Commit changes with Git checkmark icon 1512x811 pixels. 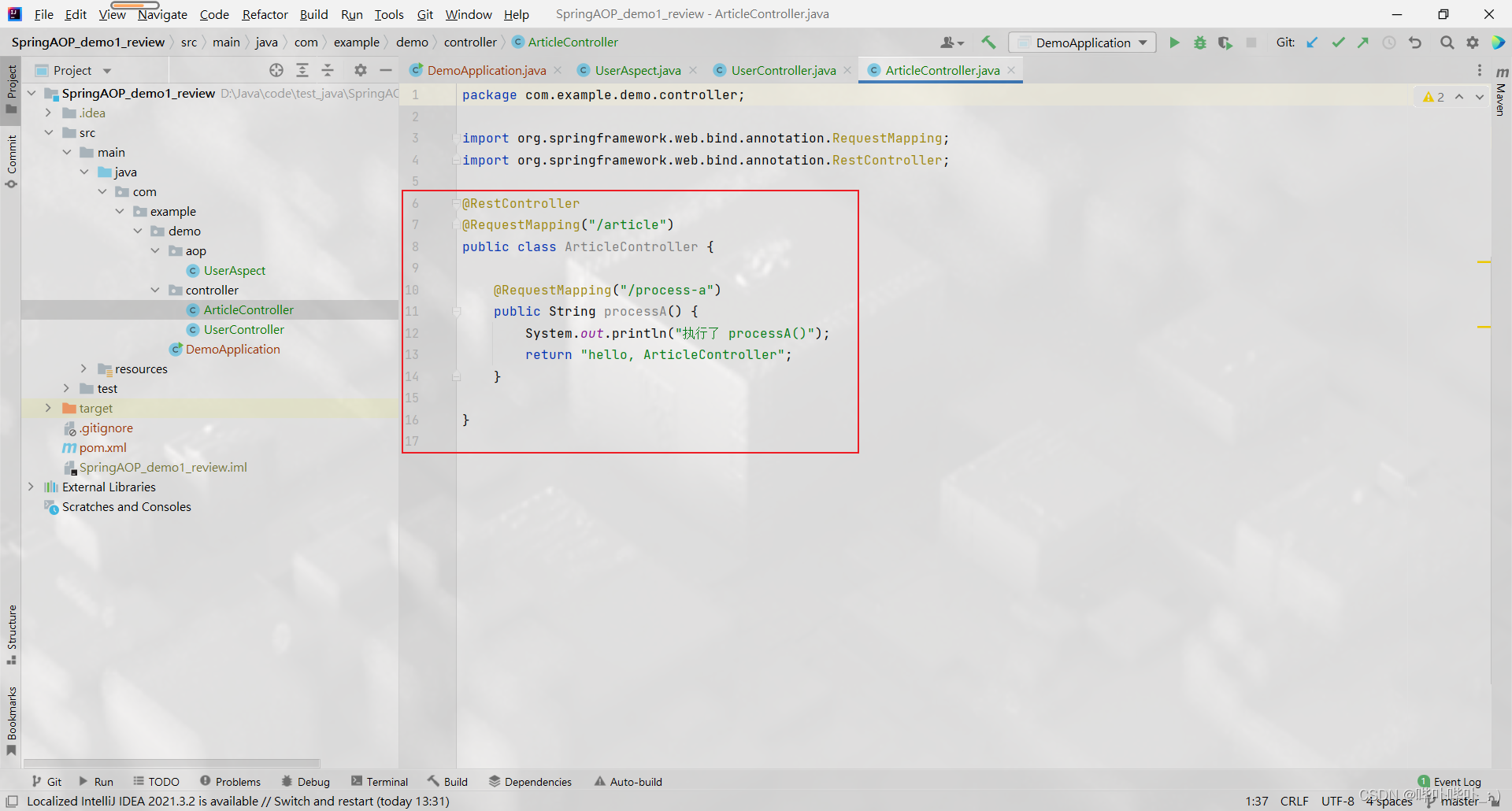pos(1338,43)
